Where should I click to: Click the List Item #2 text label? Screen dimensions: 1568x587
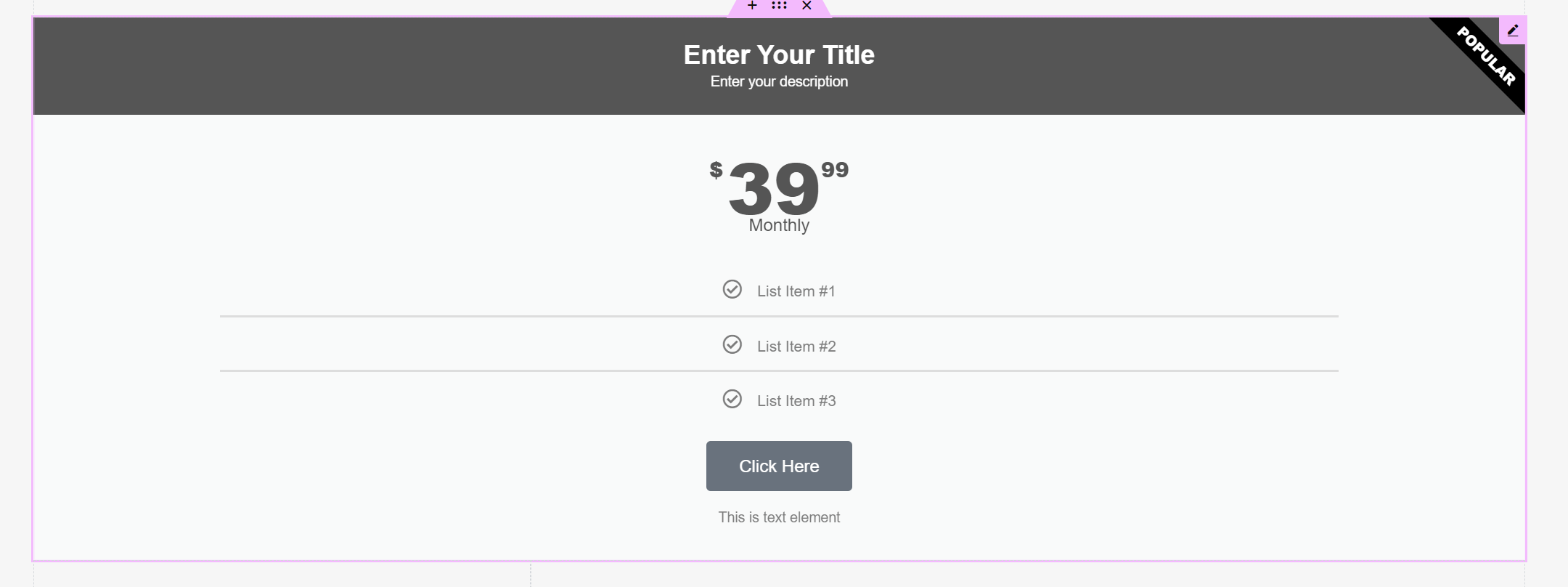(x=796, y=346)
